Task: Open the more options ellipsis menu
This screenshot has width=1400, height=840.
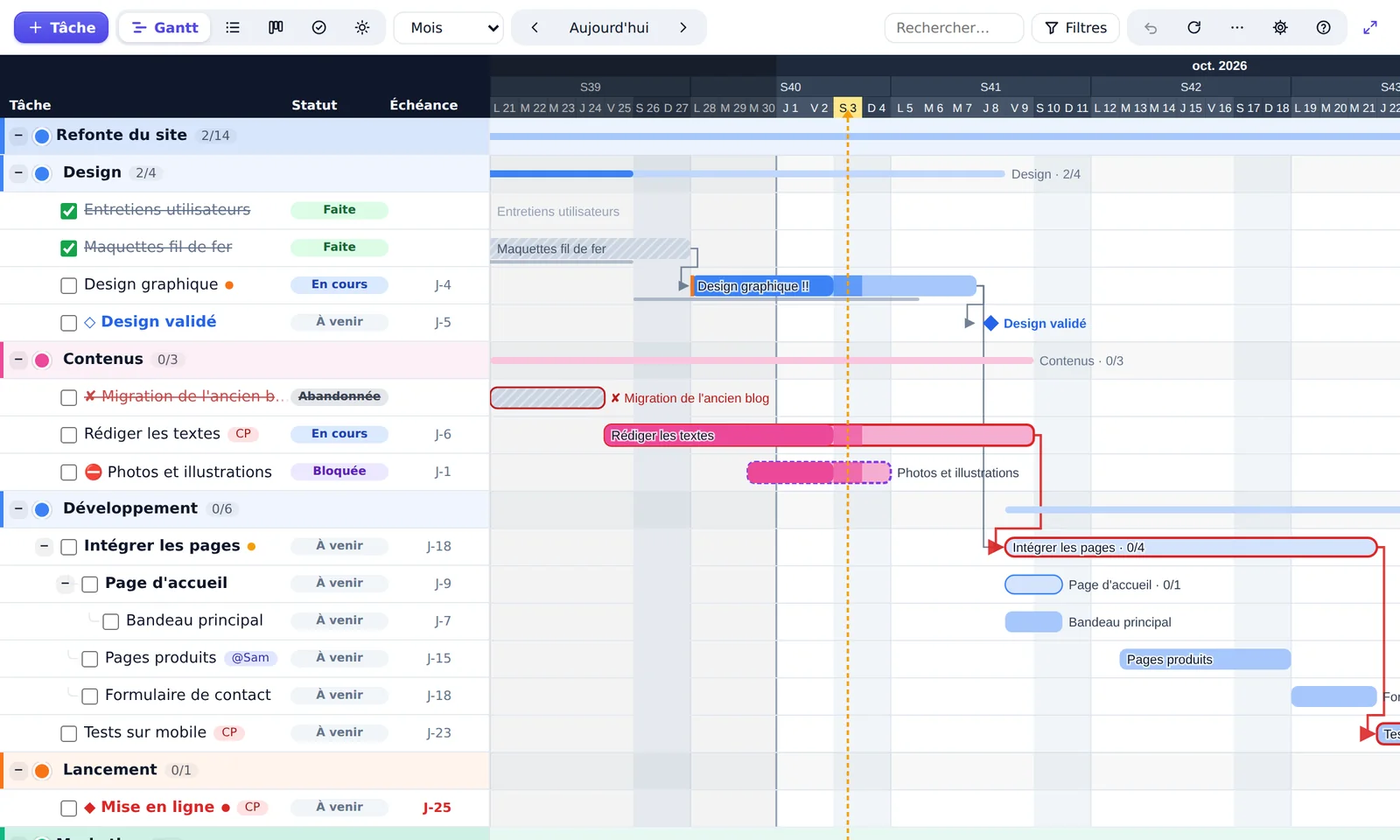Action: coord(1236,28)
